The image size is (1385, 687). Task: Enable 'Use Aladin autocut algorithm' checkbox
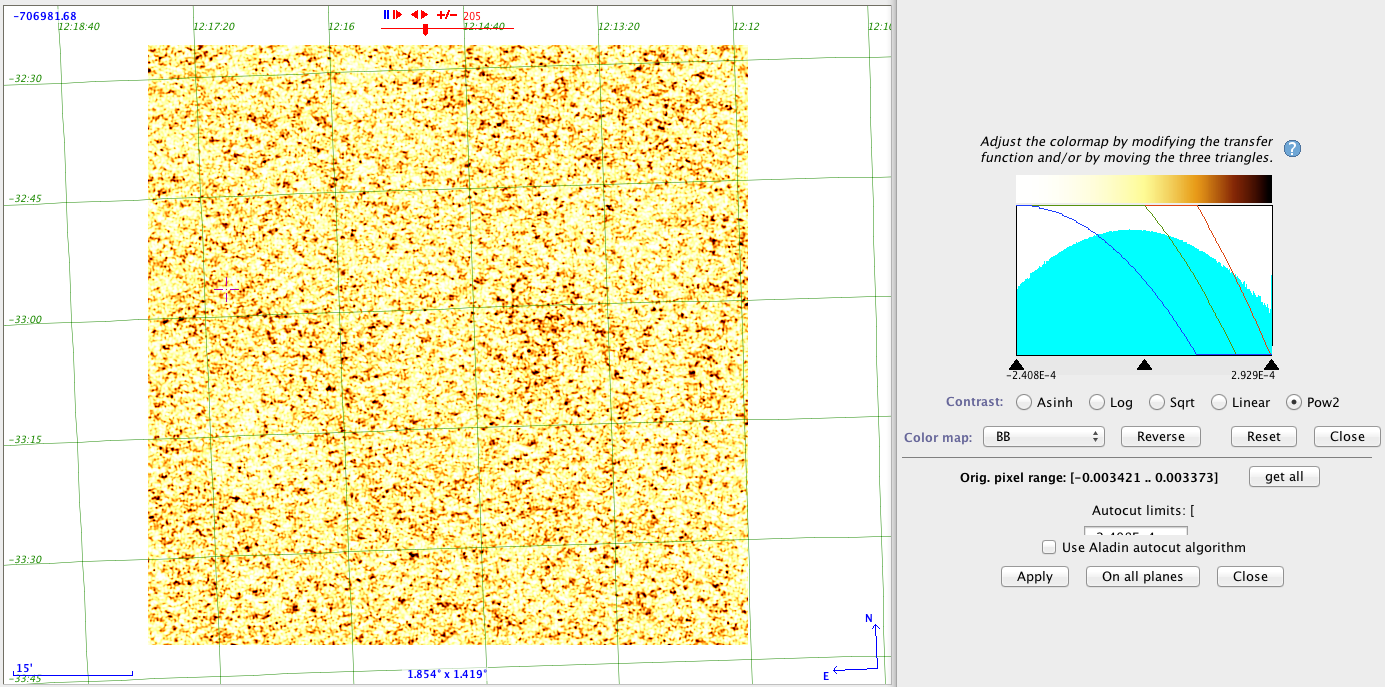click(1049, 547)
